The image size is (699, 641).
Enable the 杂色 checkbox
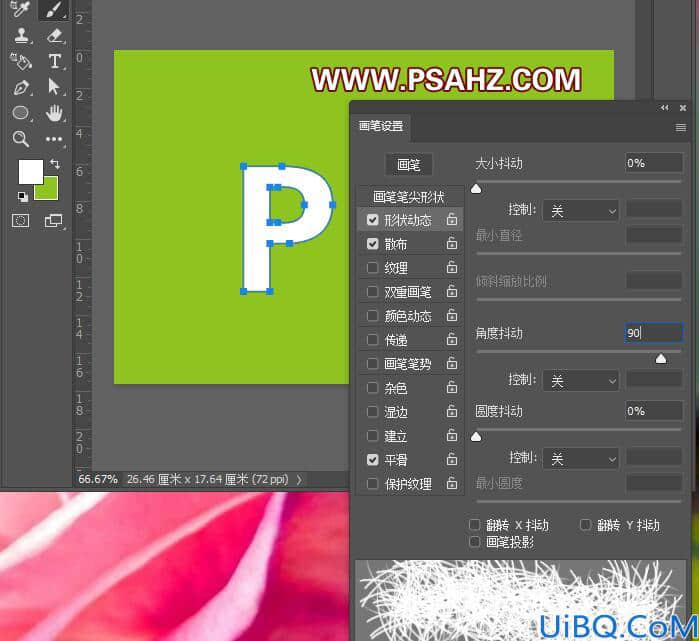tap(372, 387)
